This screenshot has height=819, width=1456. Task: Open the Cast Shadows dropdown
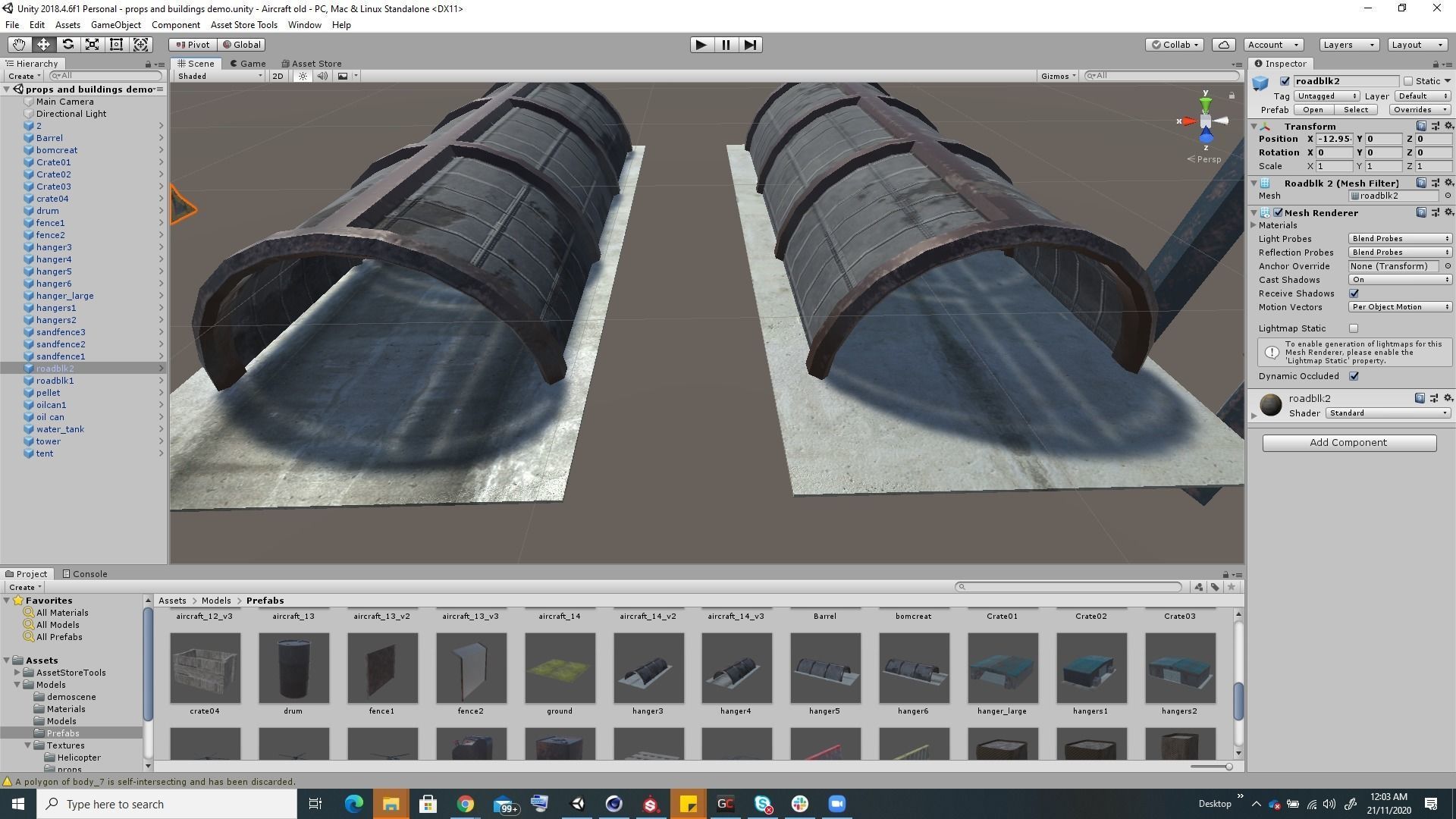coord(1399,280)
